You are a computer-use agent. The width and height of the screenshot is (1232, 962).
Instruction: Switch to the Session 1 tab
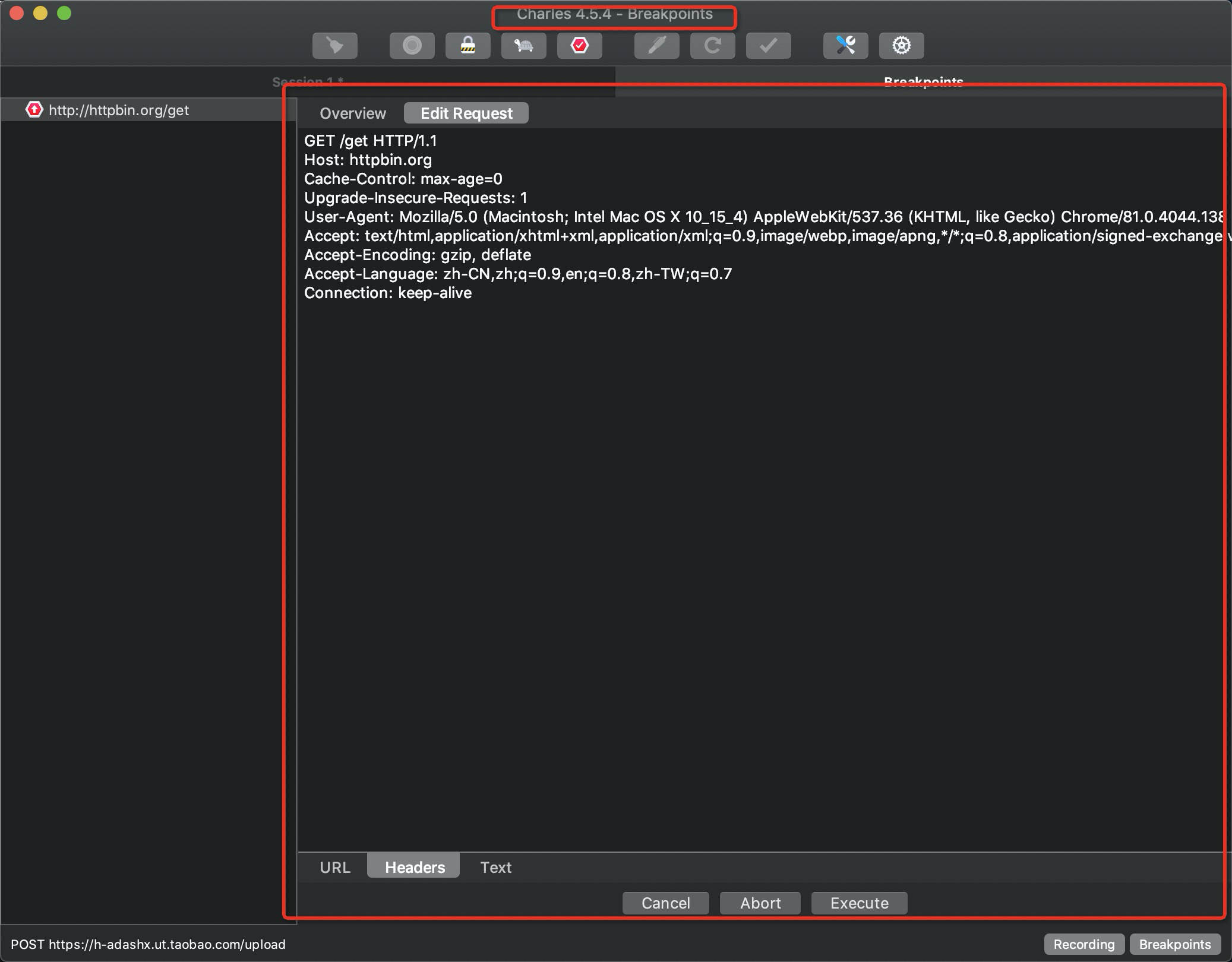tap(308, 82)
